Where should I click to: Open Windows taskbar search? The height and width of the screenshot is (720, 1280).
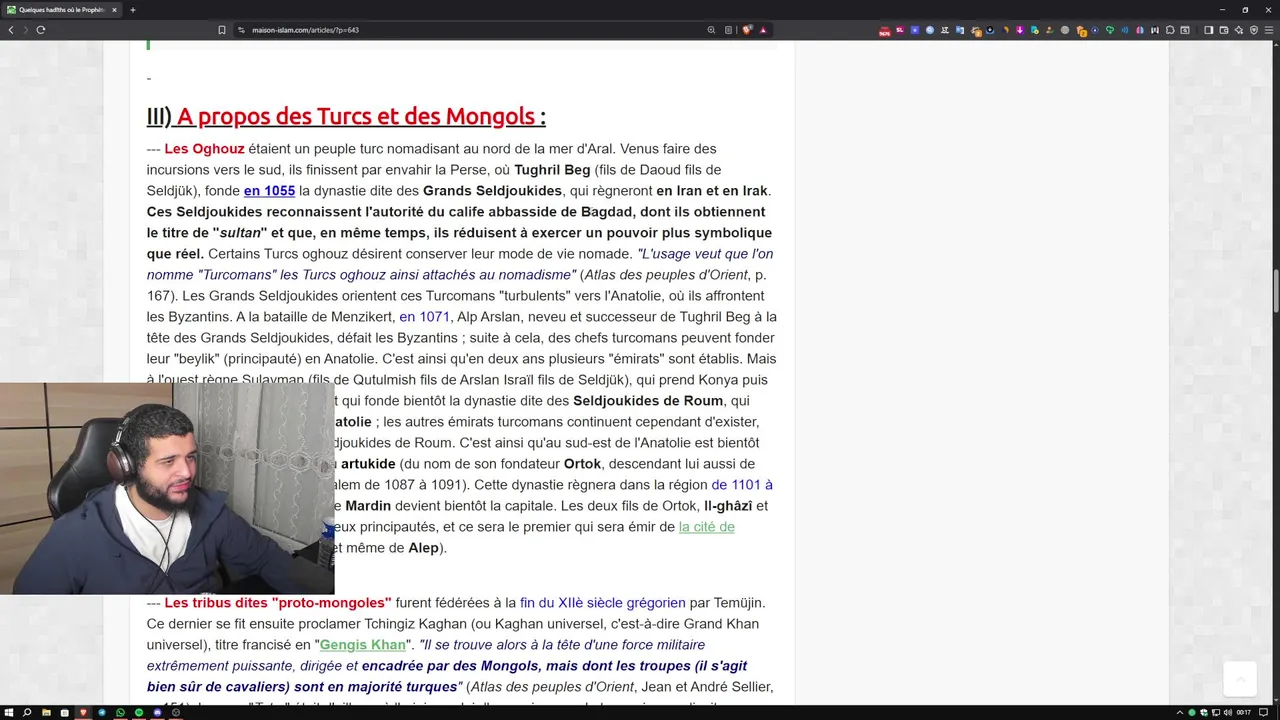pyautogui.click(x=27, y=712)
